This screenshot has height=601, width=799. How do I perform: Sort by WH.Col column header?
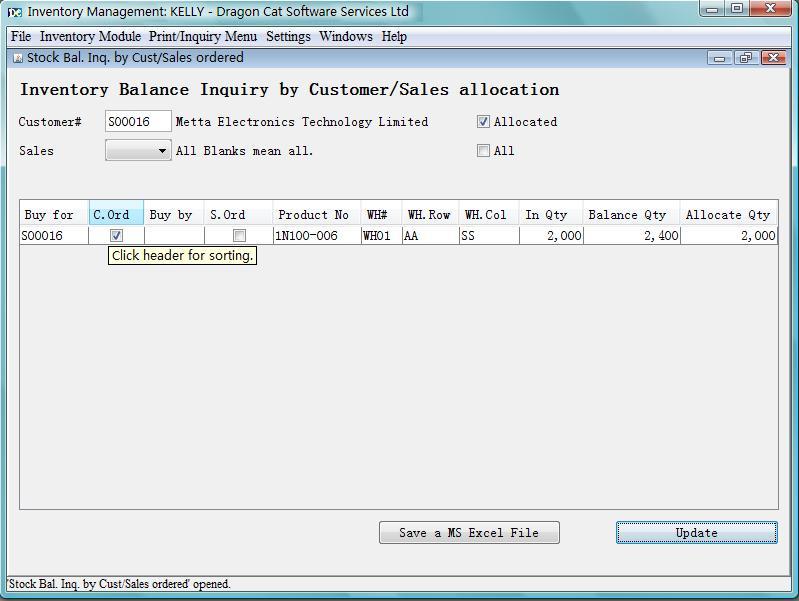[x=489, y=215]
